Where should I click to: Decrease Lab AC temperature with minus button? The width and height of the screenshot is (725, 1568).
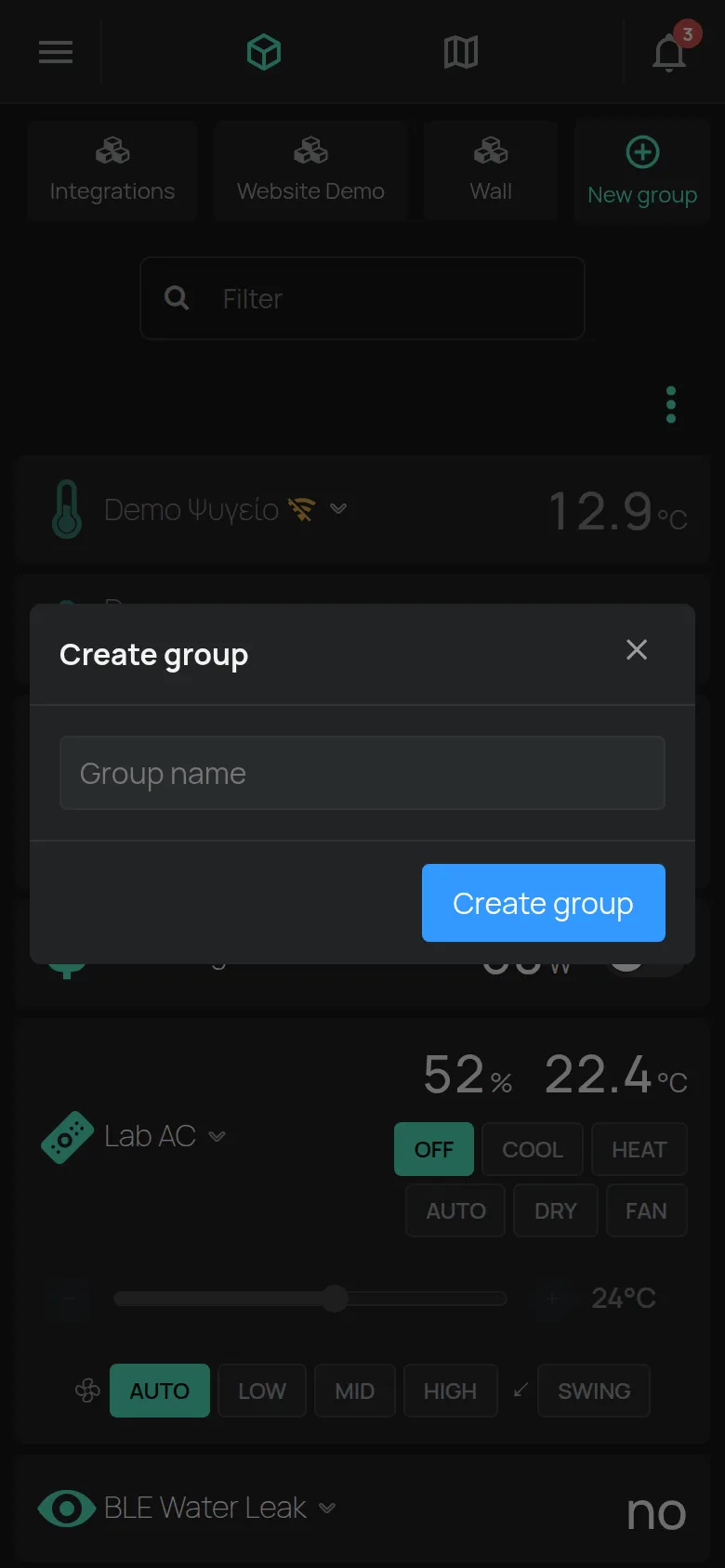[x=69, y=1298]
